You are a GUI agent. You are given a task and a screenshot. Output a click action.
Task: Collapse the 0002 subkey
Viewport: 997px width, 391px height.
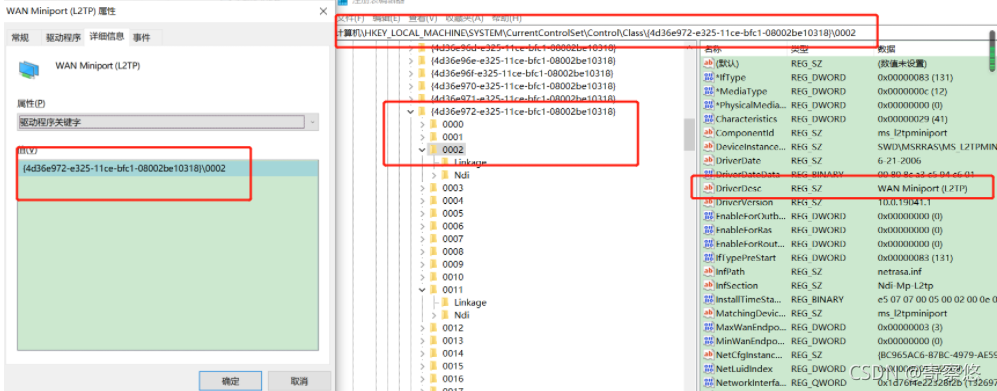coord(423,150)
